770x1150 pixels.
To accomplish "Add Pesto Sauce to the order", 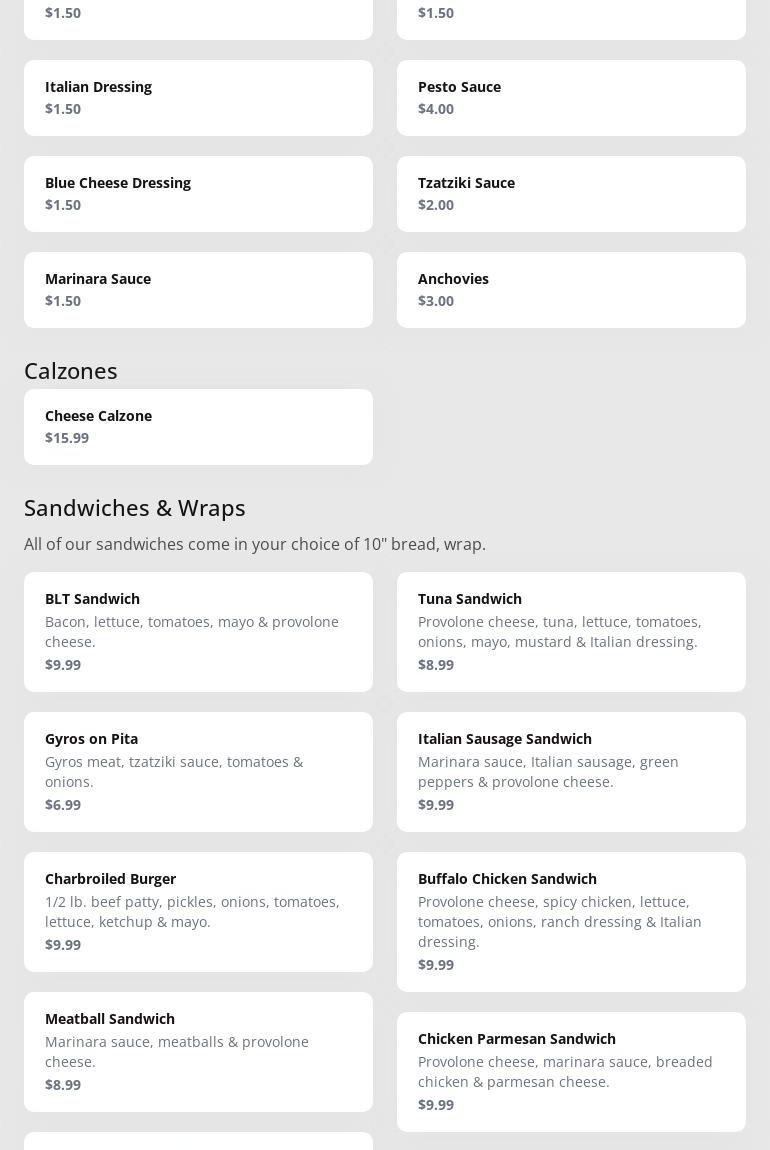I will (x=571, y=98).
